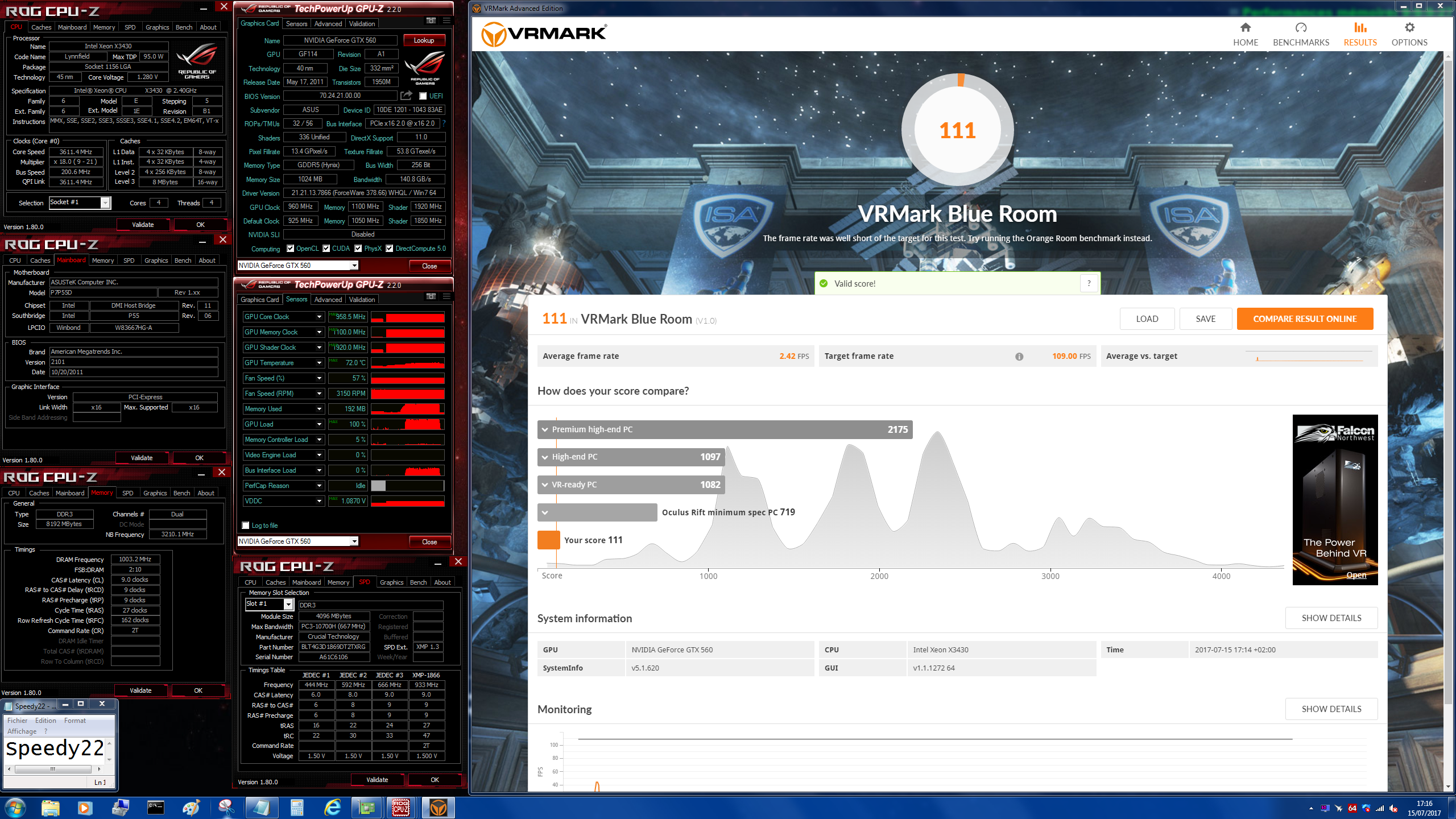Open the hamburger menu in GPU-Z Sensors window
This screenshot has width=1456, height=819.
pos(446,297)
